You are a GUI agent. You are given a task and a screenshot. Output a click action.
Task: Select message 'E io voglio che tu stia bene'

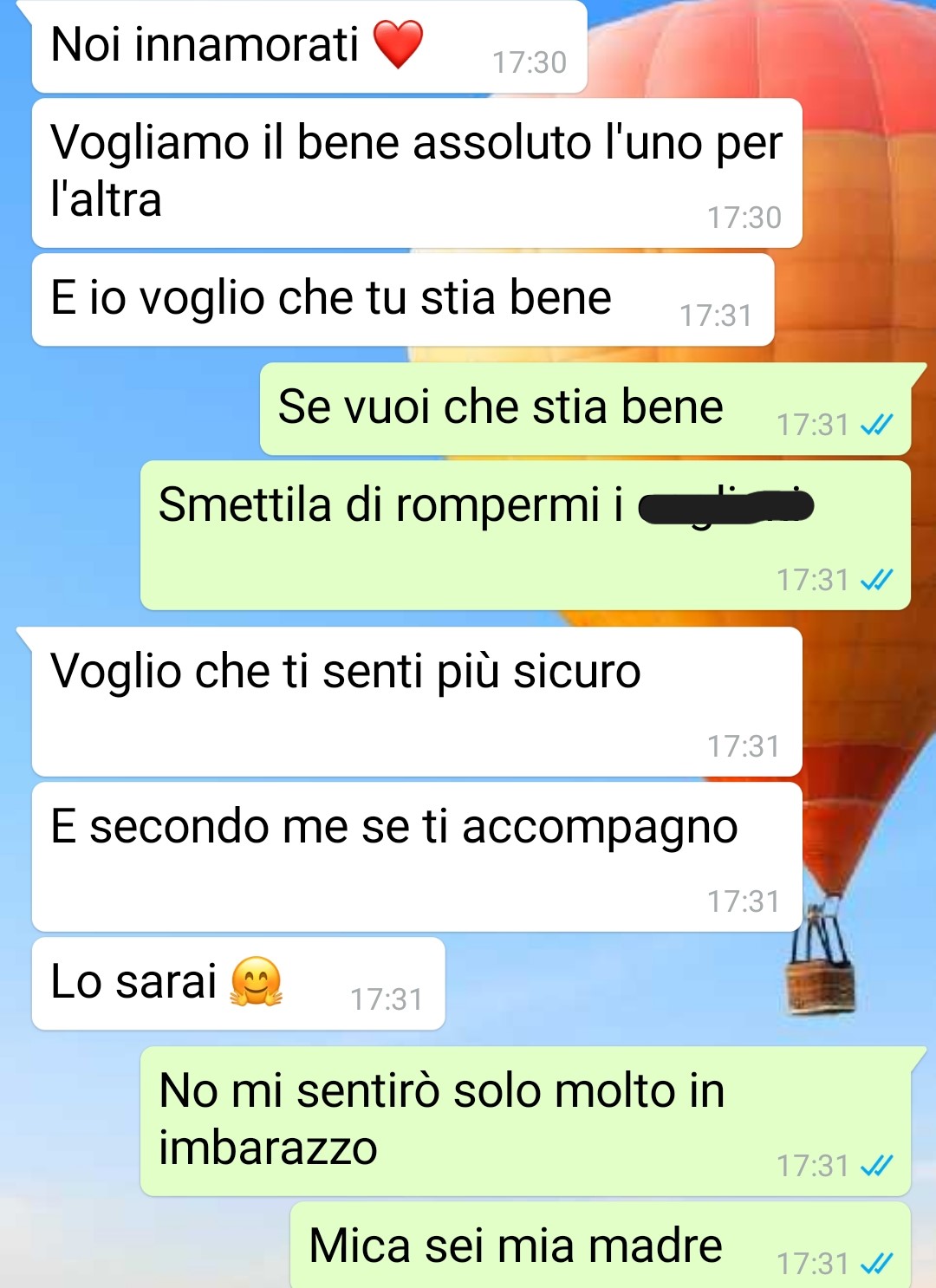pos(403,300)
